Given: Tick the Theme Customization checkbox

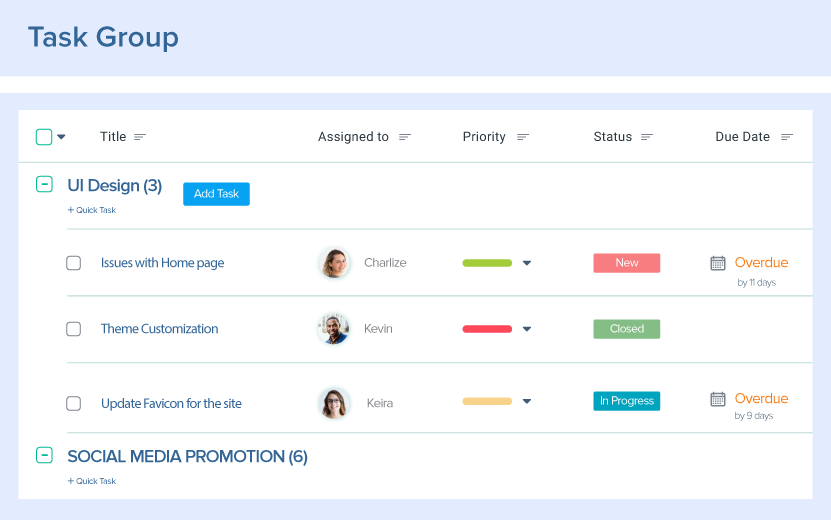Looking at the screenshot, I should pyautogui.click(x=74, y=329).
